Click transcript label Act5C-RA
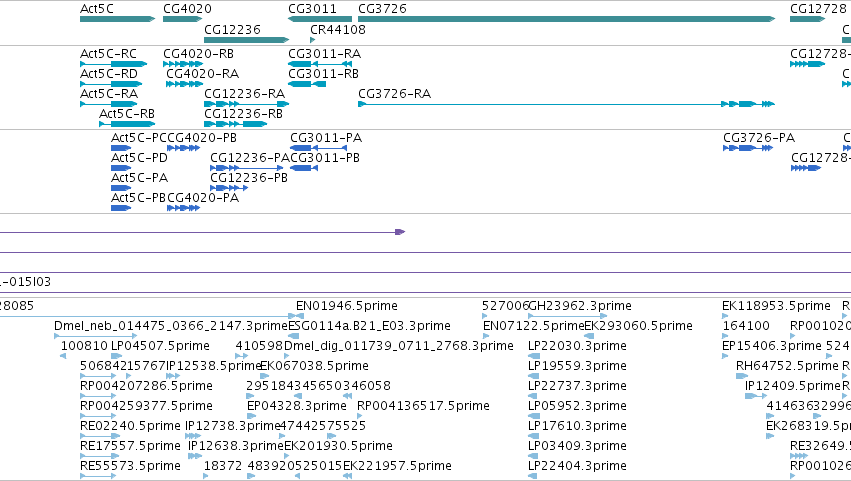The height and width of the screenshot is (481, 851). coord(109,94)
